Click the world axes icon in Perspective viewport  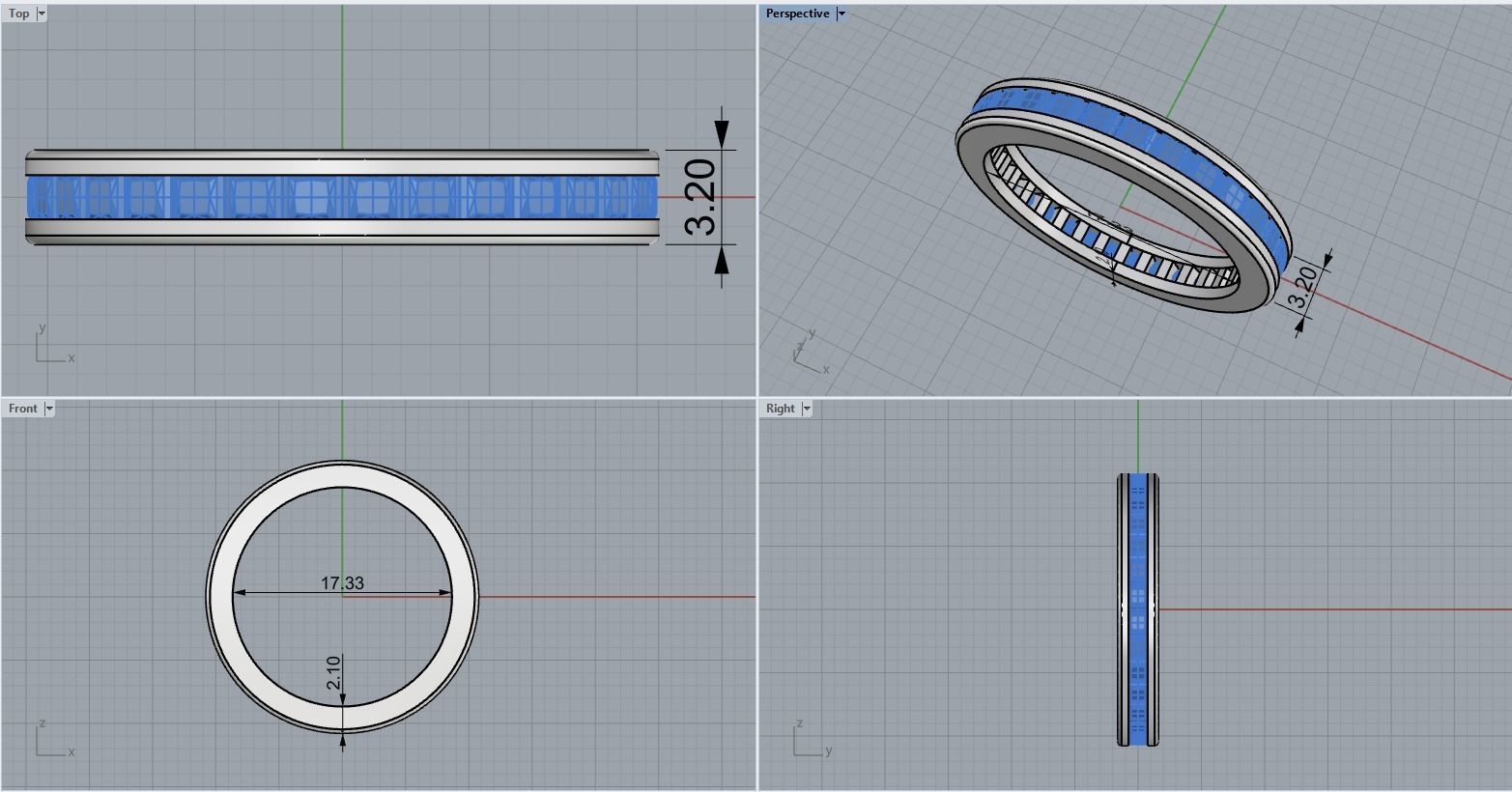click(x=810, y=353)
